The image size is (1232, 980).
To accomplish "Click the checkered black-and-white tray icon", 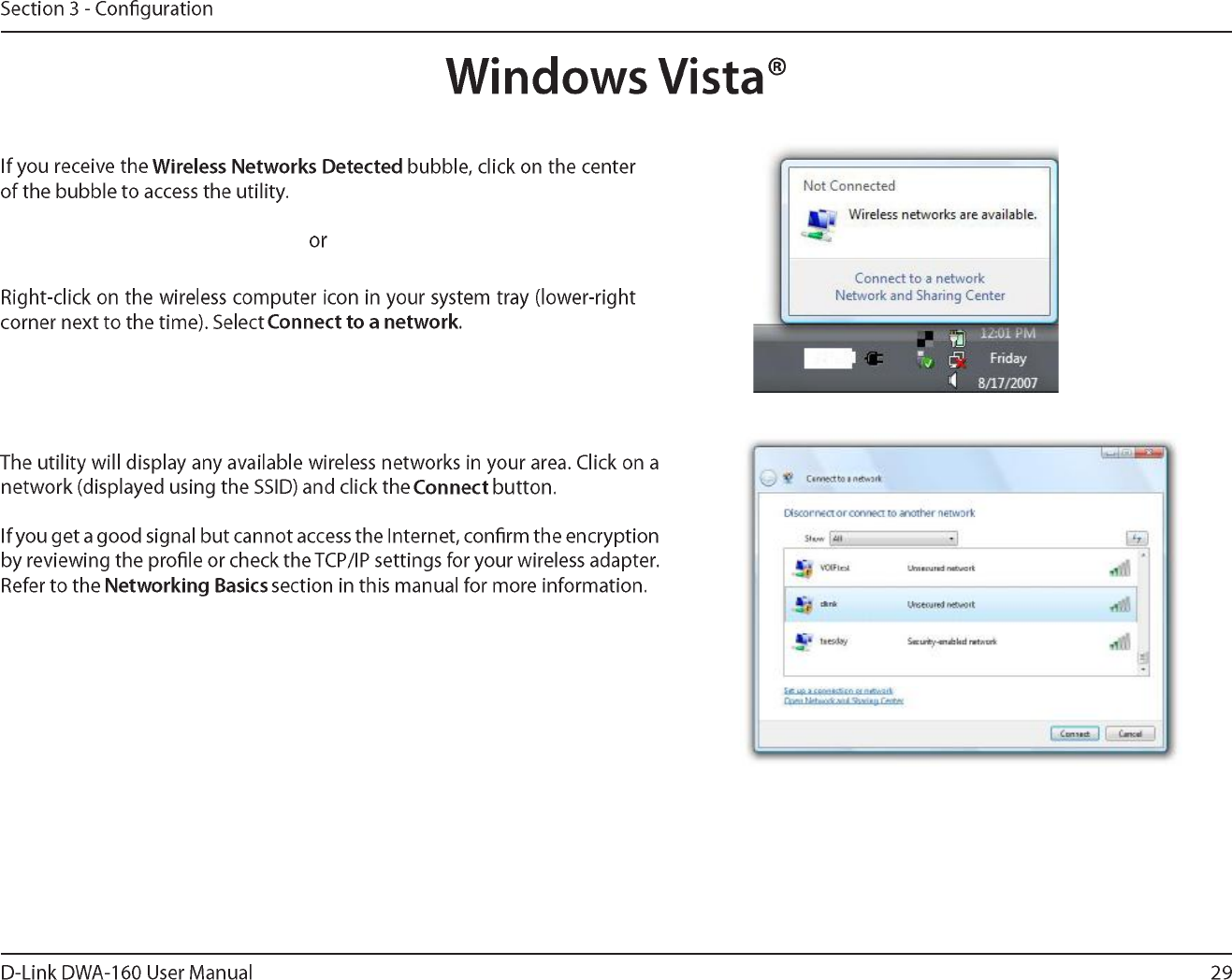I will (x=925, y=339).
